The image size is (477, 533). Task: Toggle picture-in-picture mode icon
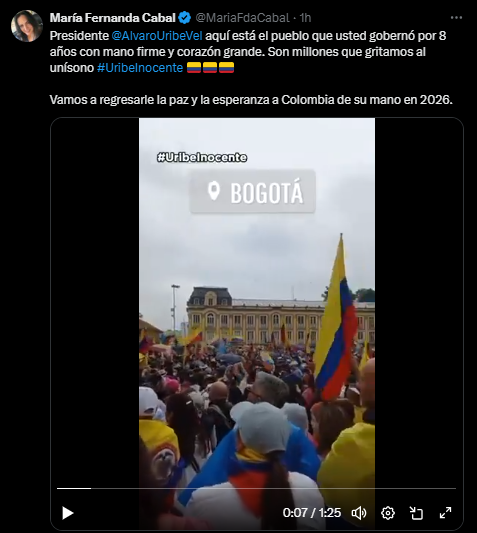pyautogui.click(x=416, y=513)
